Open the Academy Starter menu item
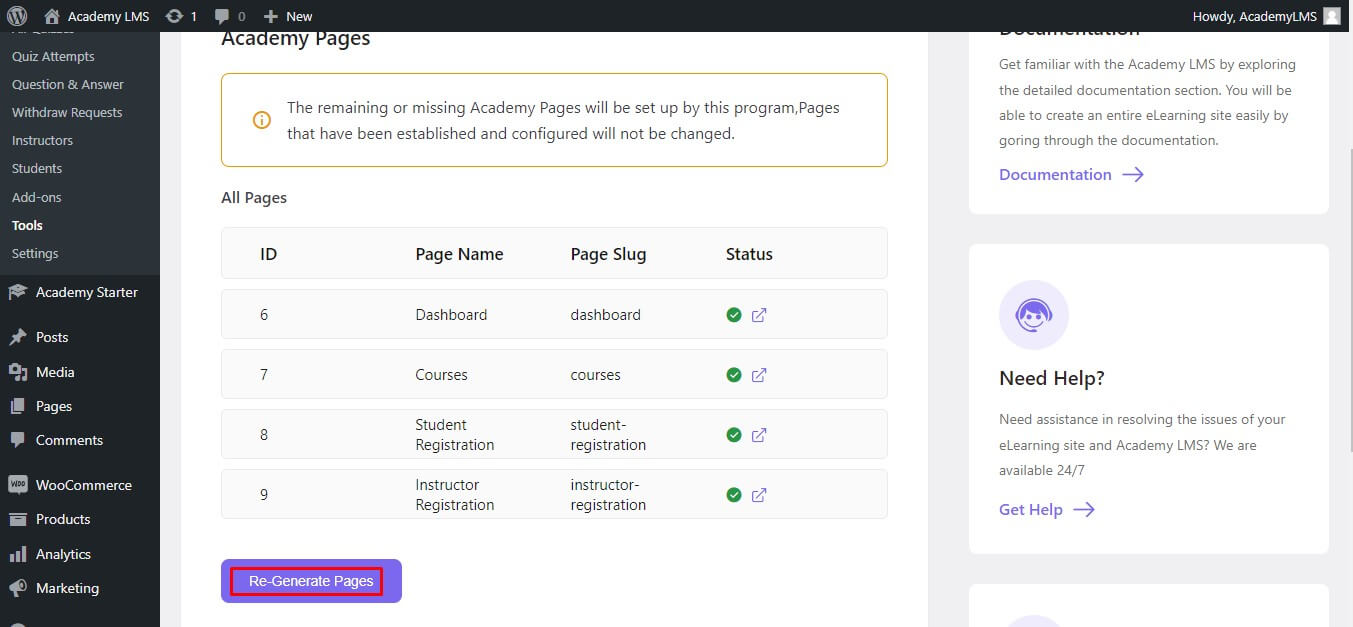The width and height of the screenshot is (1353, 627). [86, 292]
